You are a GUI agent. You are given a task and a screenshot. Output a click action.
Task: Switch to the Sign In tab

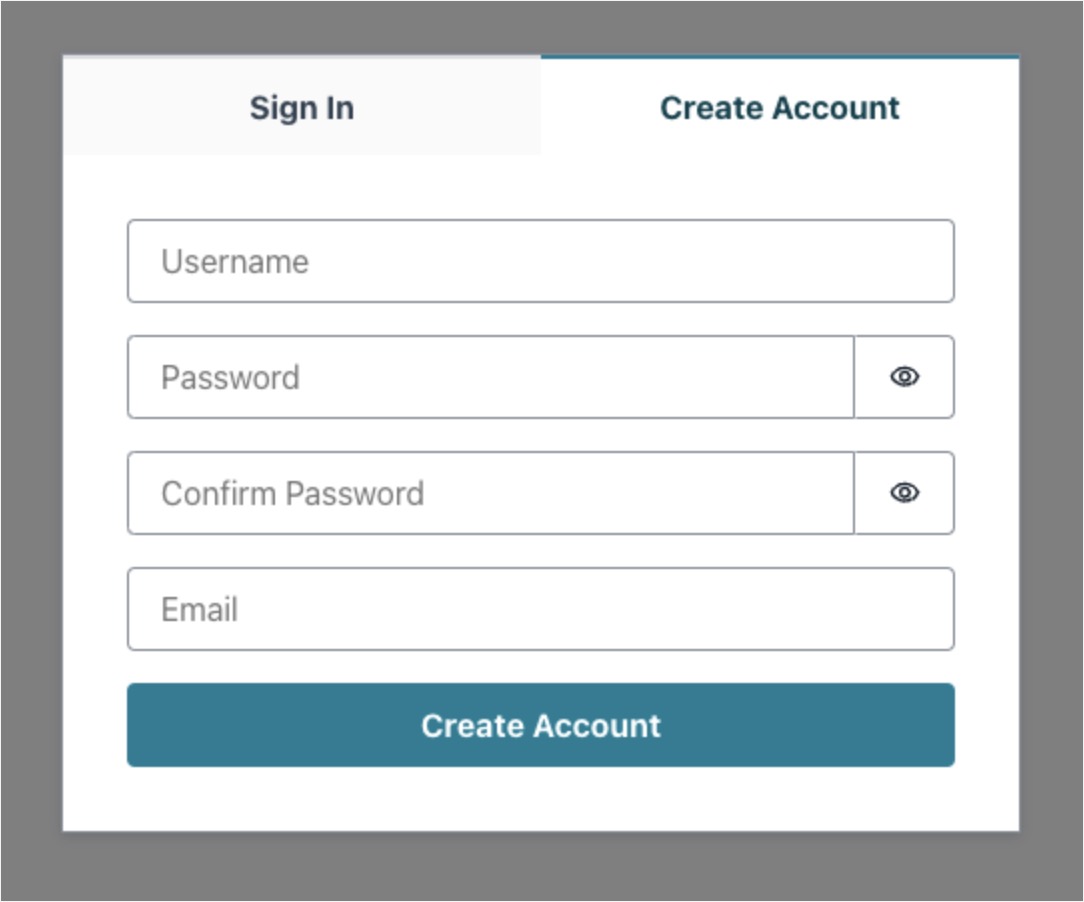(301, 107)
